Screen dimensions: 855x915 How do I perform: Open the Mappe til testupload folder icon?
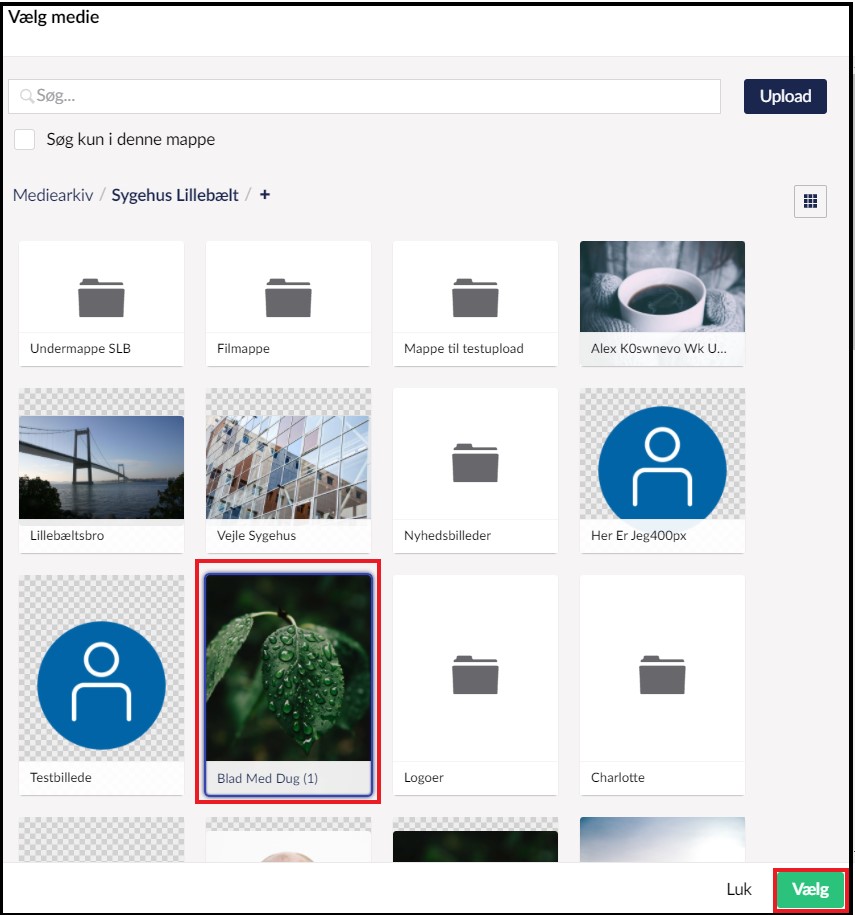point(475,298)
